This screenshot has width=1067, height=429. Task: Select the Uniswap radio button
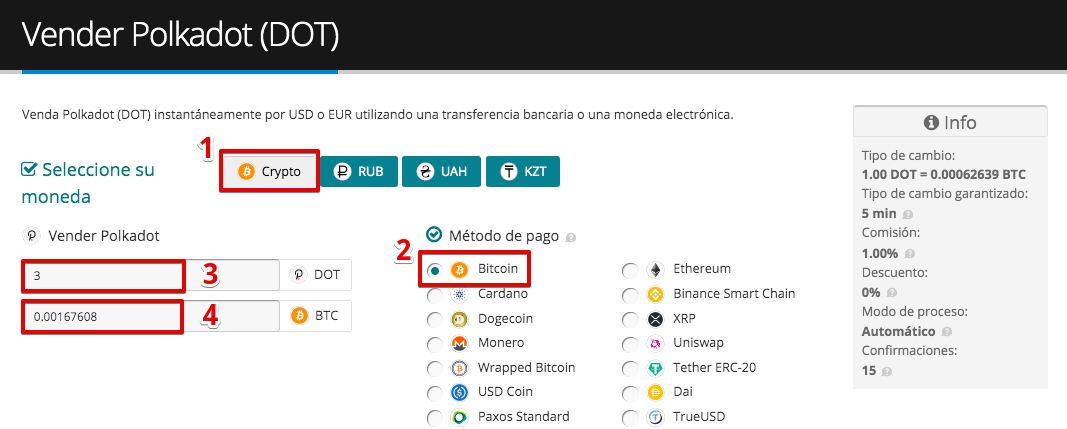tap(630, 345)
